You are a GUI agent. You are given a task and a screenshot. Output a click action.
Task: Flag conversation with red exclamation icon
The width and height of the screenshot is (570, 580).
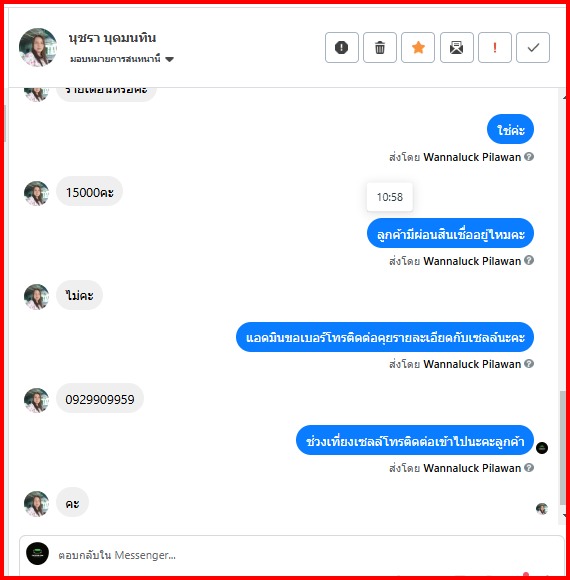point(495,47)
